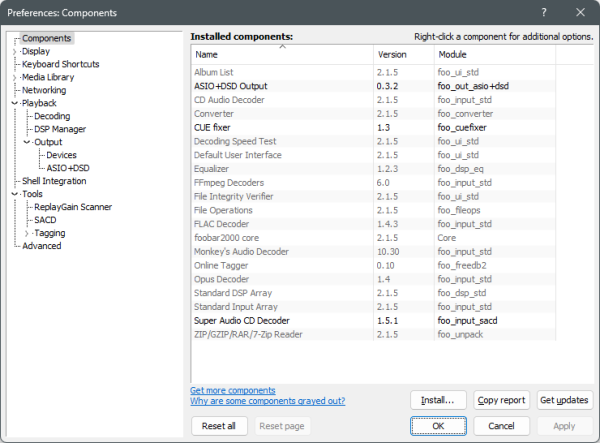Select the ZIP/GZIP/RAR/7-Zip Reader row

pyautogui.click(x=373, y=334)
